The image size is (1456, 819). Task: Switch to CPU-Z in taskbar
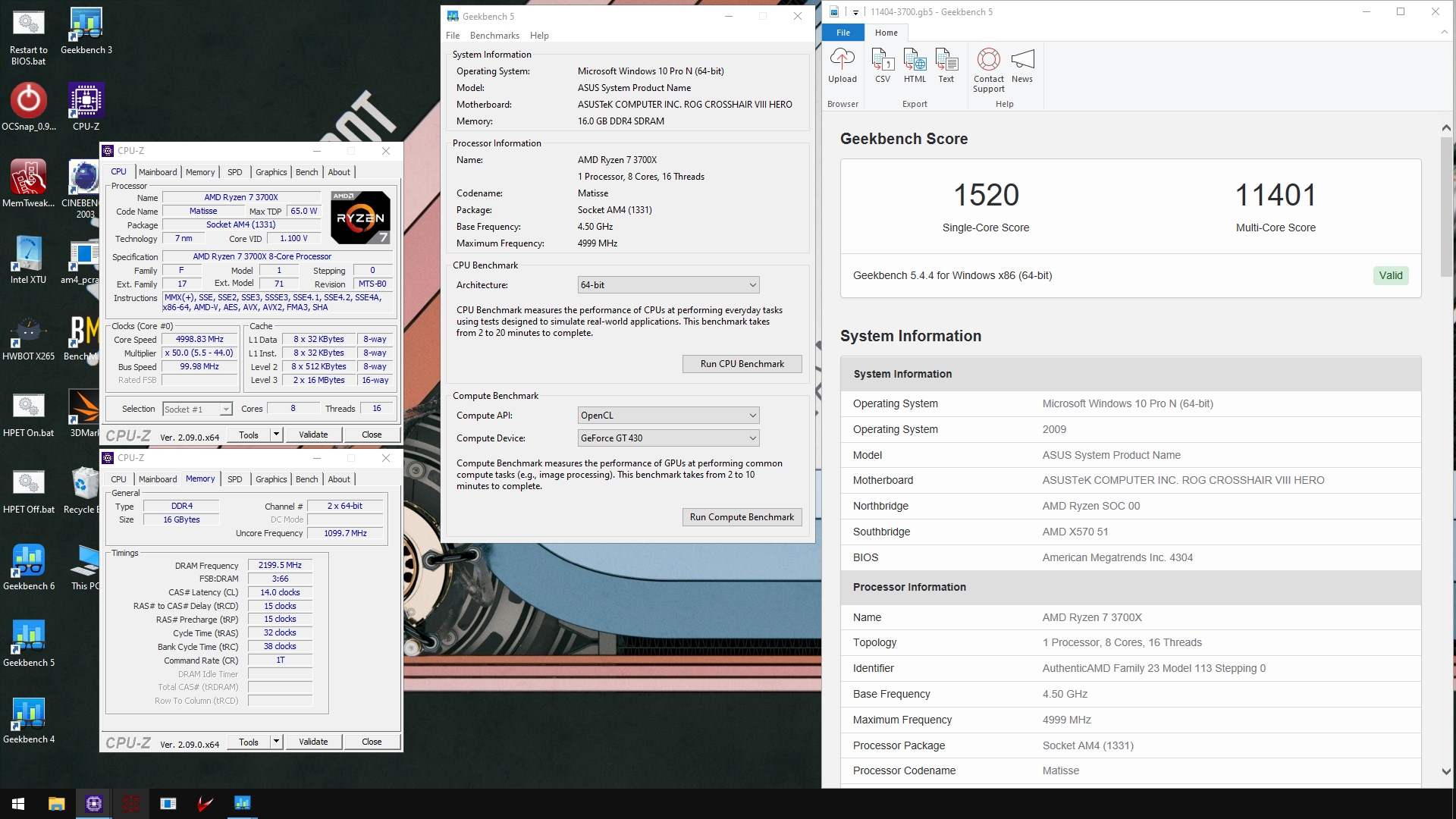(94, 803)
